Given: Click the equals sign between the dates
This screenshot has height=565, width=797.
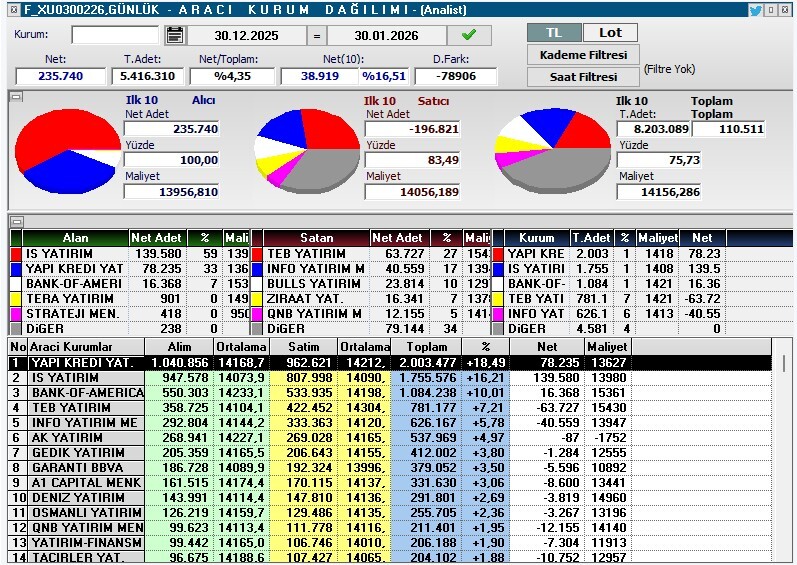Looking at the screenshot, I should [x=315, y=35].
